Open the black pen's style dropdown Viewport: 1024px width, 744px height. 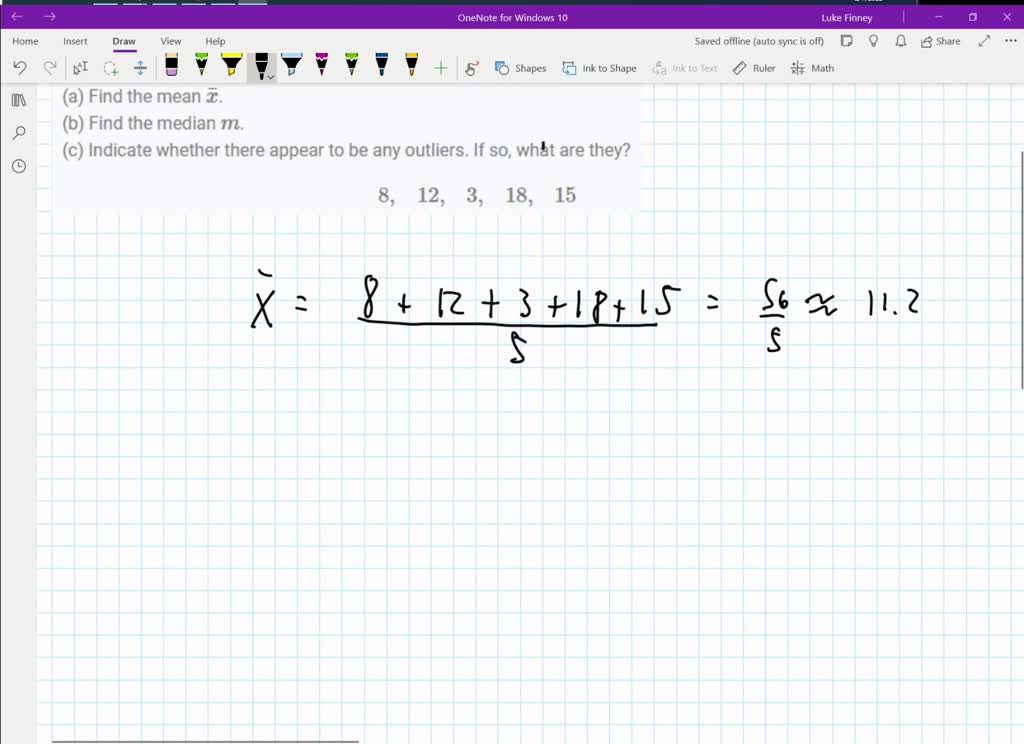(x=268, y=75)
